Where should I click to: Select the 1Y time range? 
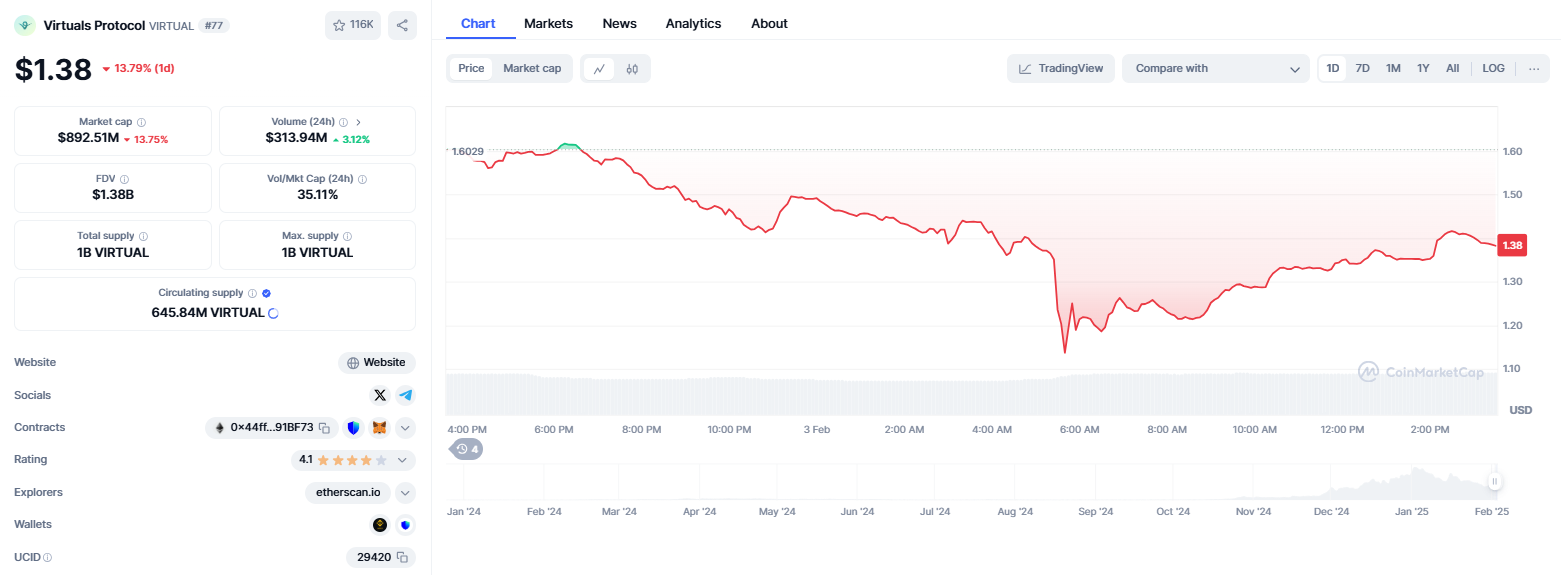pos(1423,68)
